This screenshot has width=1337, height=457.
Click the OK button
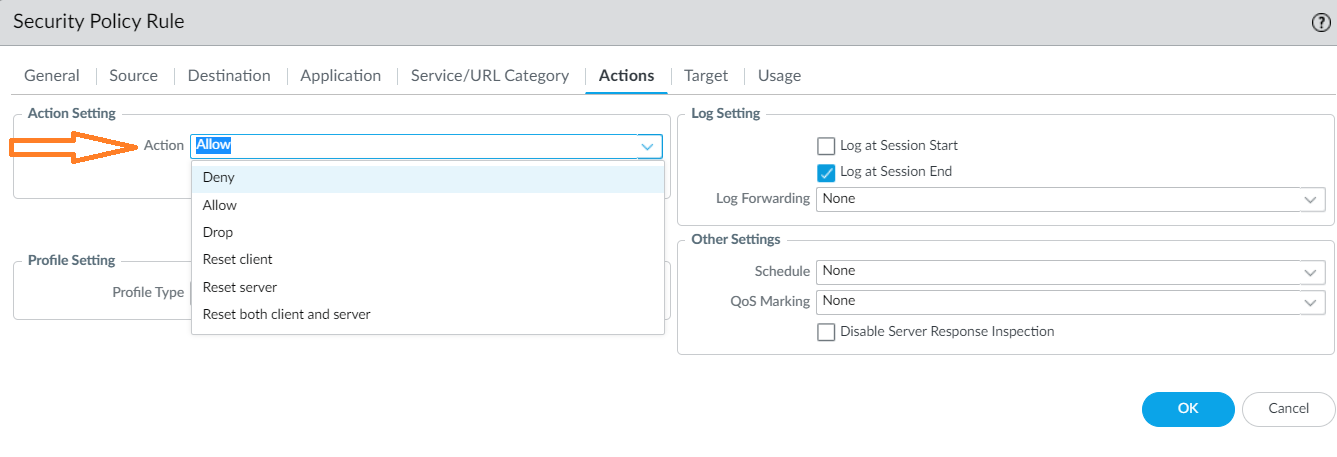click(1187, 409)
